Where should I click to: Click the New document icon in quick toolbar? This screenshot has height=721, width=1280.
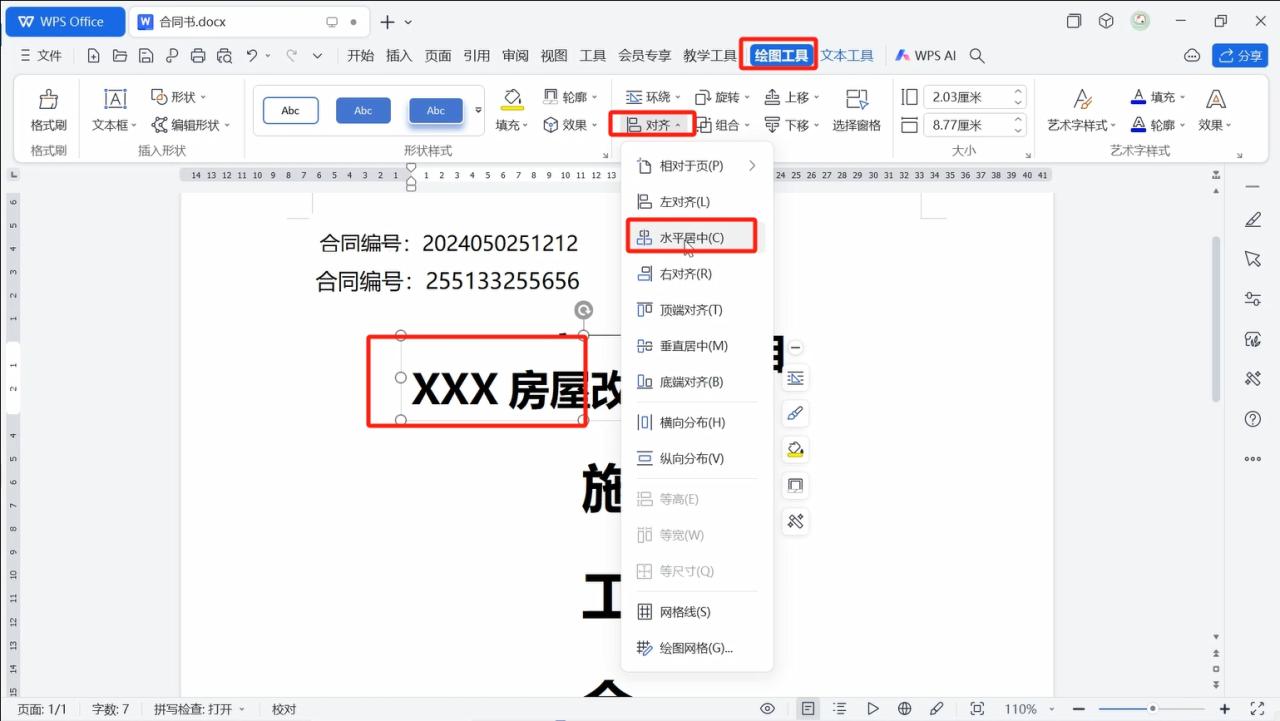[94, 56]
